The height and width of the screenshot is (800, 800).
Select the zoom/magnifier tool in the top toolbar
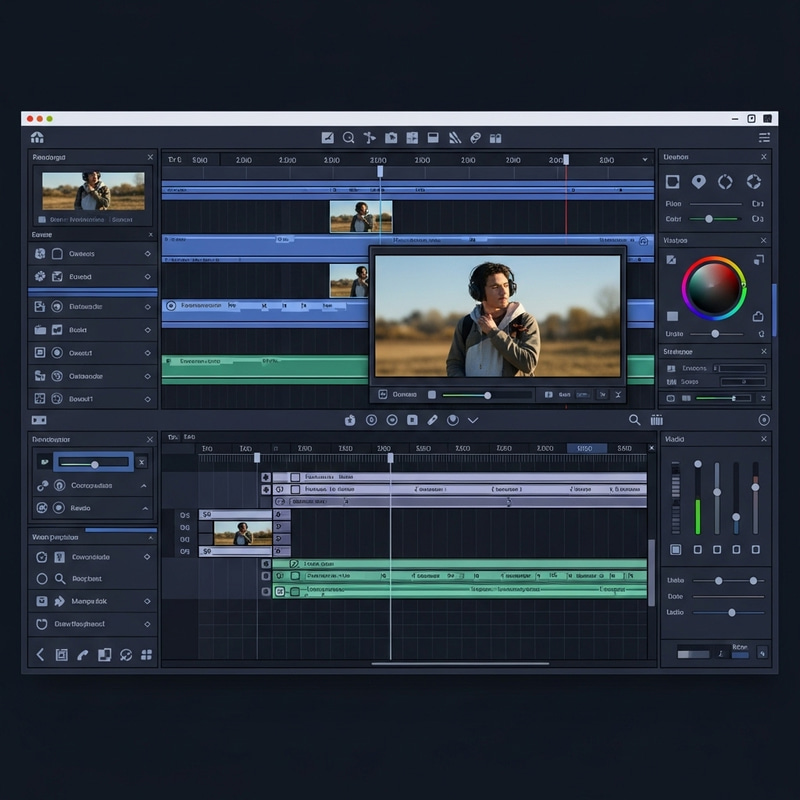(x=348, y=139)
